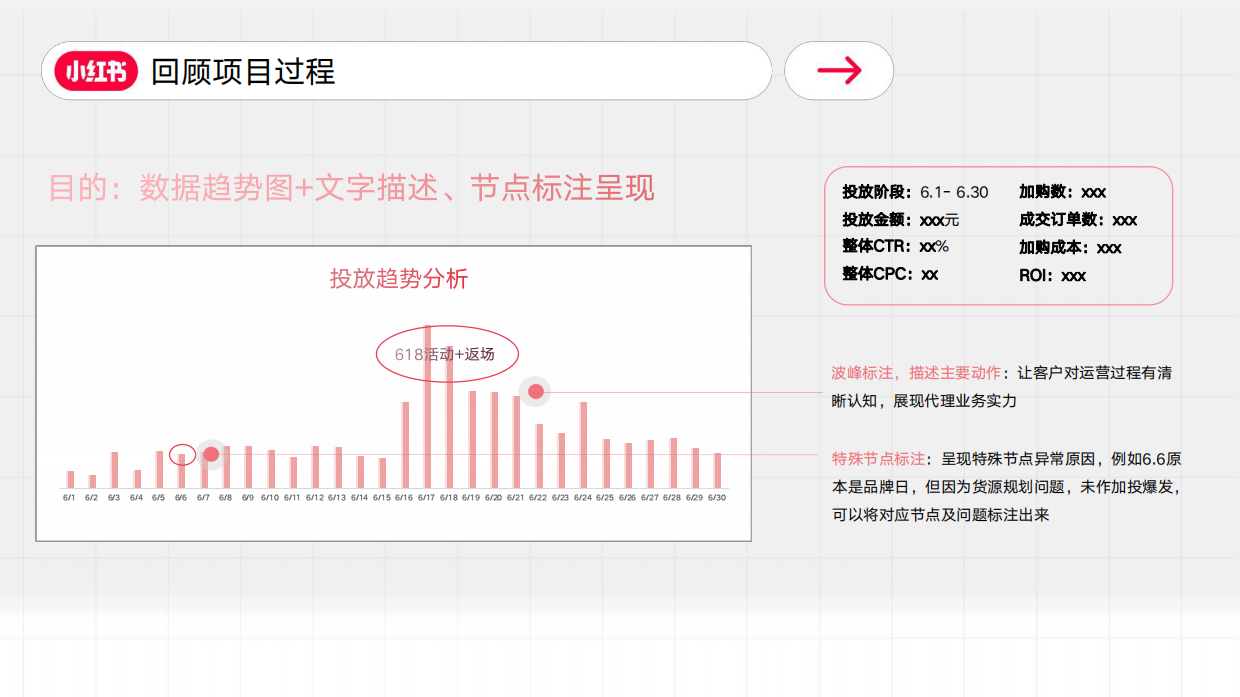The height and width of the screenshot is (697, 1240).
Task: Click the bar above the 6/12 label
Action: coord(315,467)
